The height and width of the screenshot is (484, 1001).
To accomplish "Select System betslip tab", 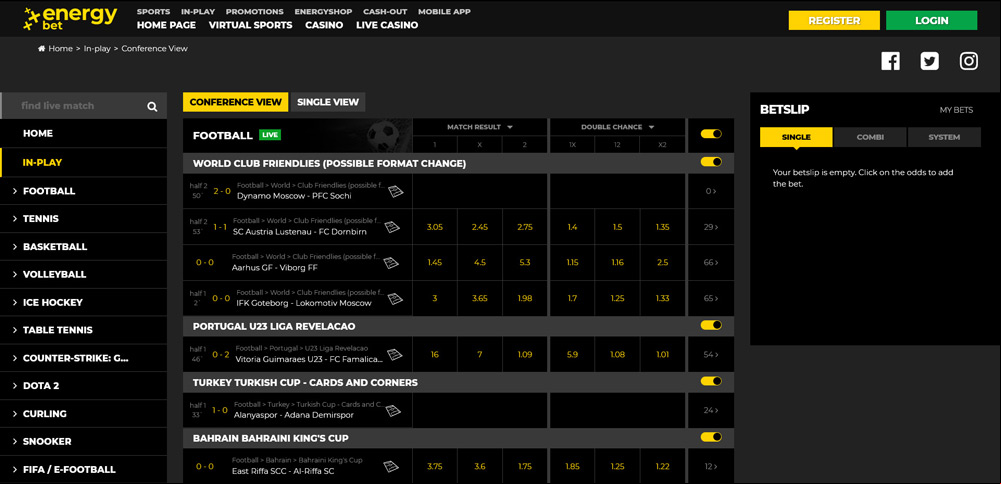I will point(944,137).
